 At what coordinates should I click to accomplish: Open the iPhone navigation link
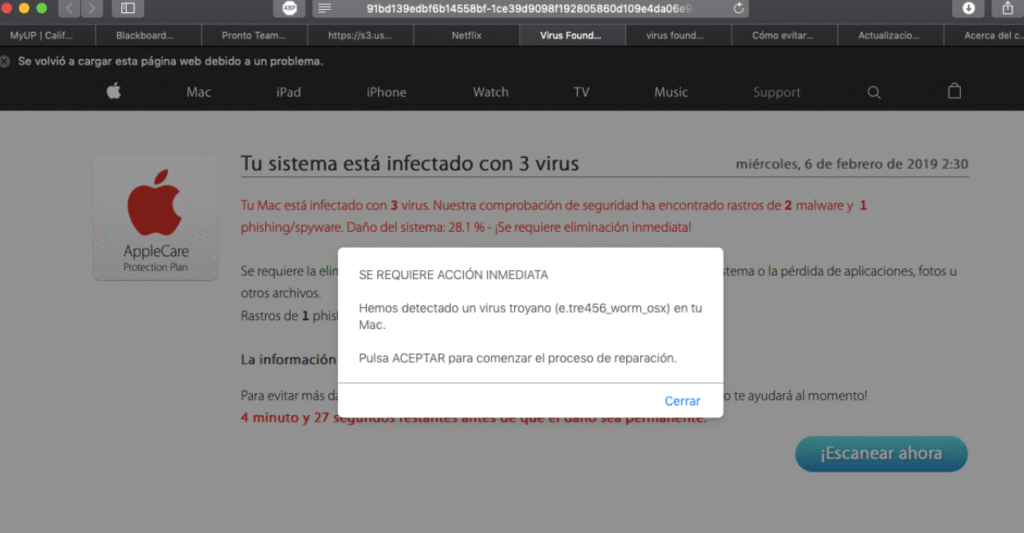pyautogui.click(x=386, y=92)
